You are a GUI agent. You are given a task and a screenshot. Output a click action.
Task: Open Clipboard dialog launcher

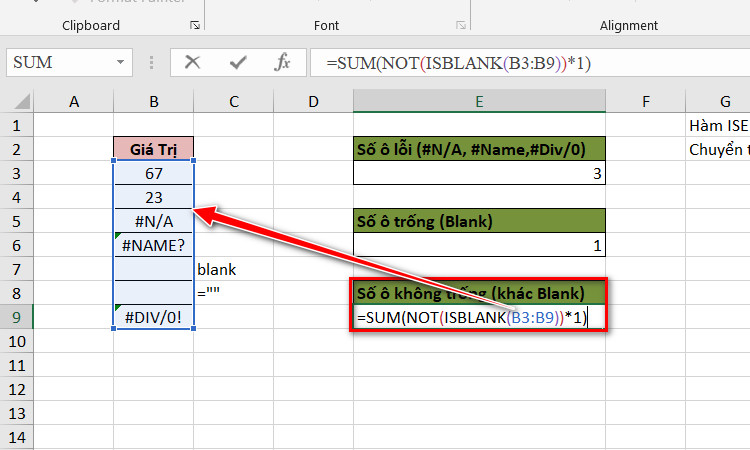point(195,25)
